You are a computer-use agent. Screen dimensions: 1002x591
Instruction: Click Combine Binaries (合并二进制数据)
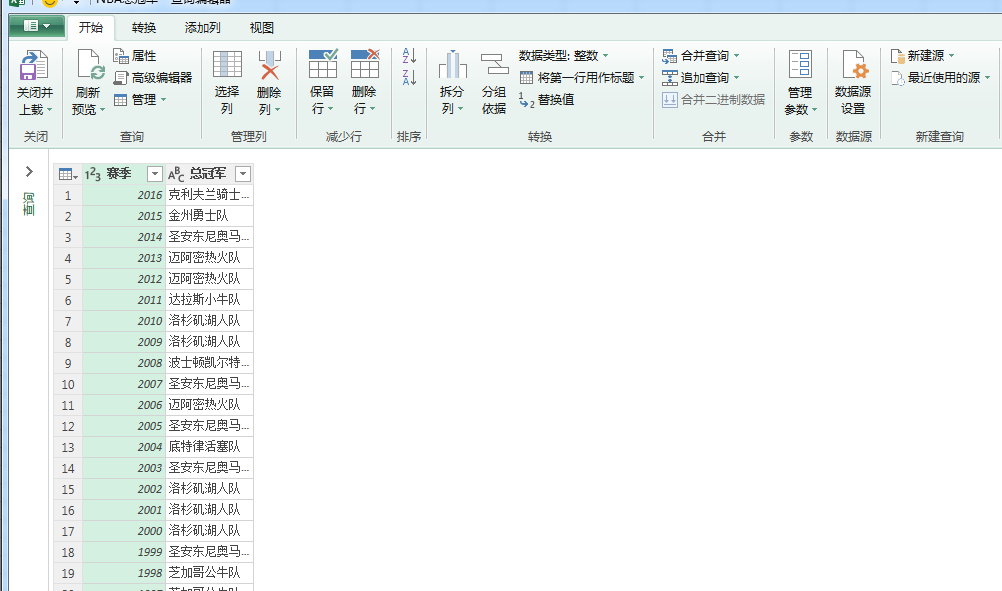pyautogui.click(x=713, y=100)
